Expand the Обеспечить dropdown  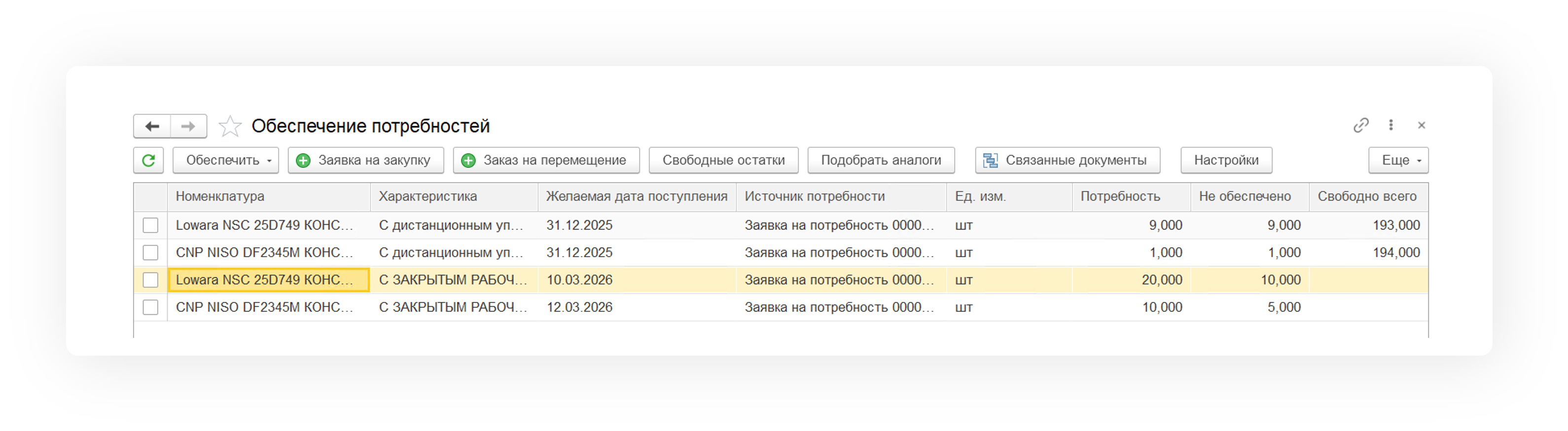[226, 161]
